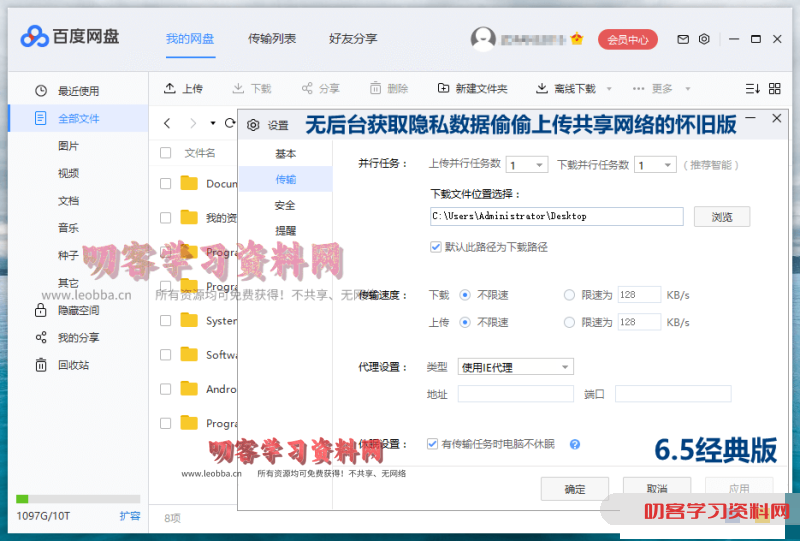Viewport: 800px width, 541px height.
Task: Open 回收站 recycle bin in sidebar
Action: 78,365
